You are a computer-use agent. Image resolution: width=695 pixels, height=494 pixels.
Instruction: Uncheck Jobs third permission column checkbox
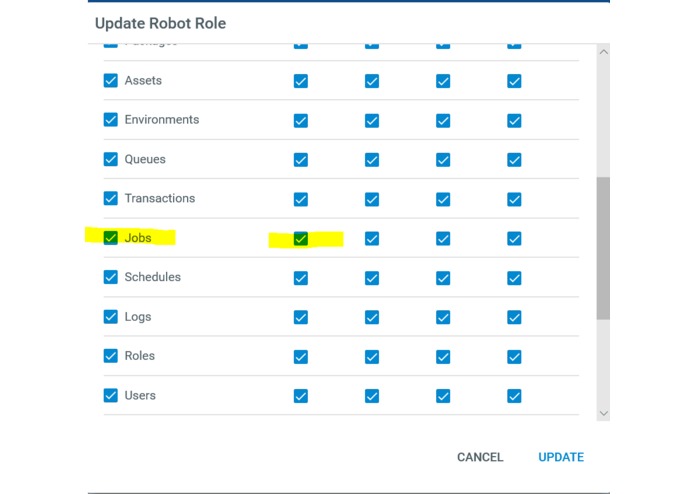(x=443, y=239)
